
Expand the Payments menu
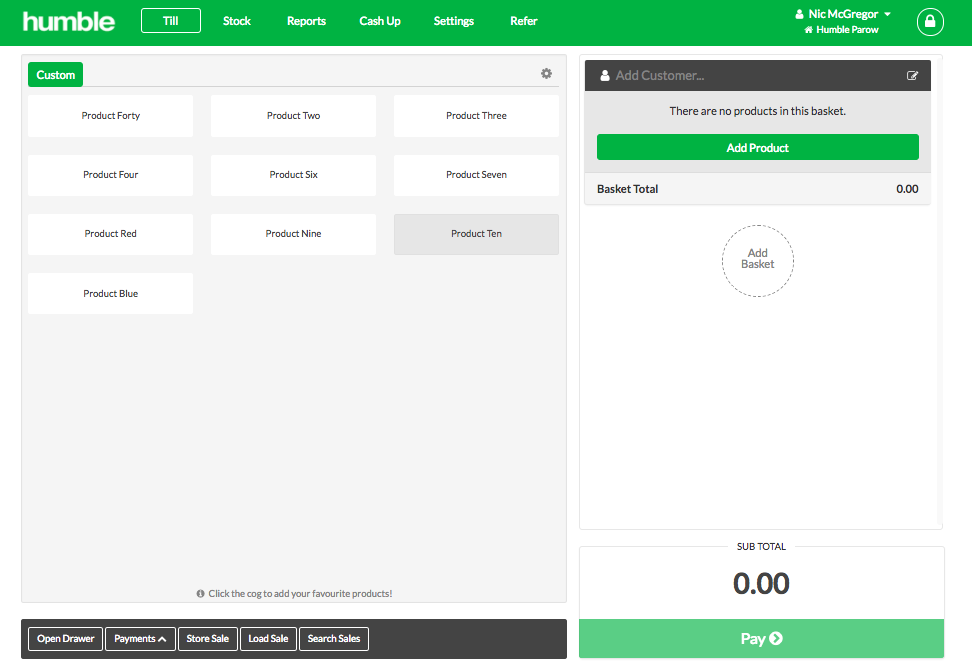point(140,639)
